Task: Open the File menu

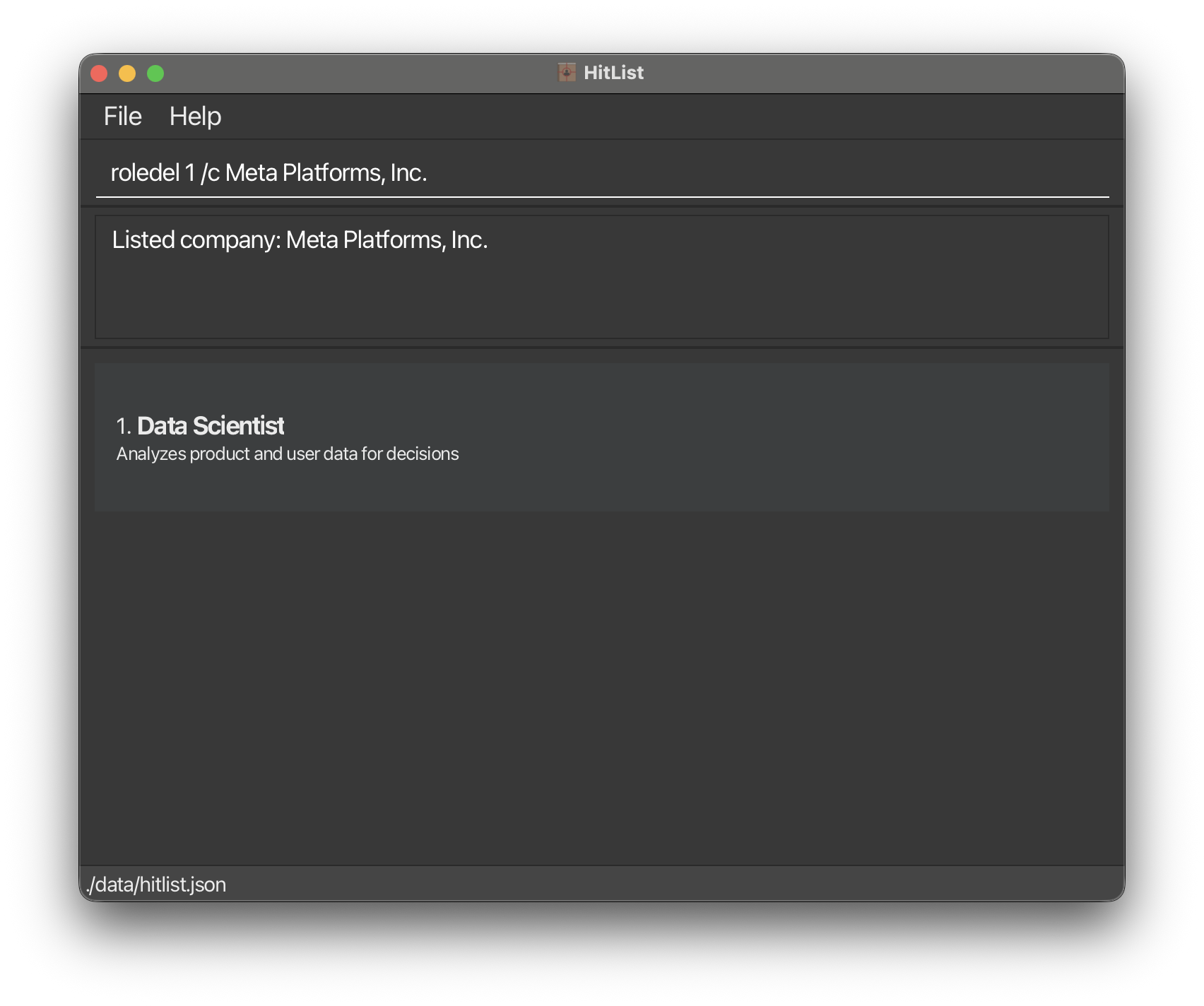Action: pos(123,117)
